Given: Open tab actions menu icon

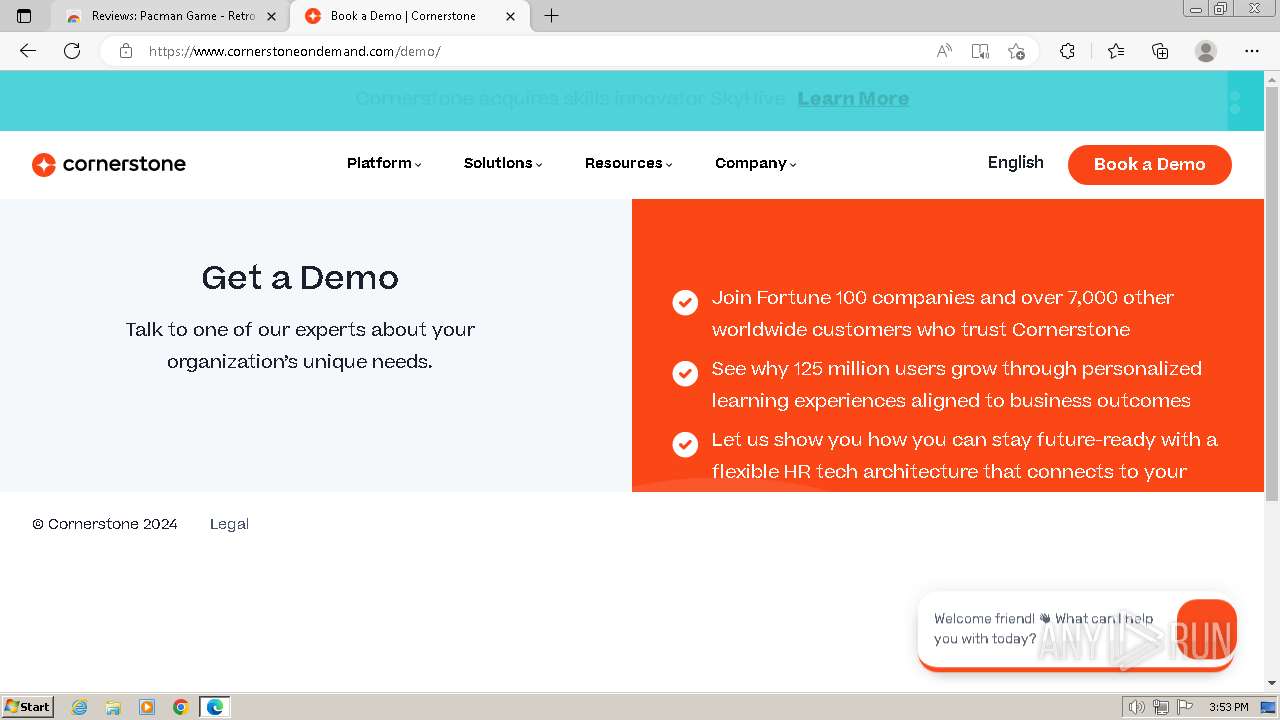Looking at the screenshot, I should point(24,16).
